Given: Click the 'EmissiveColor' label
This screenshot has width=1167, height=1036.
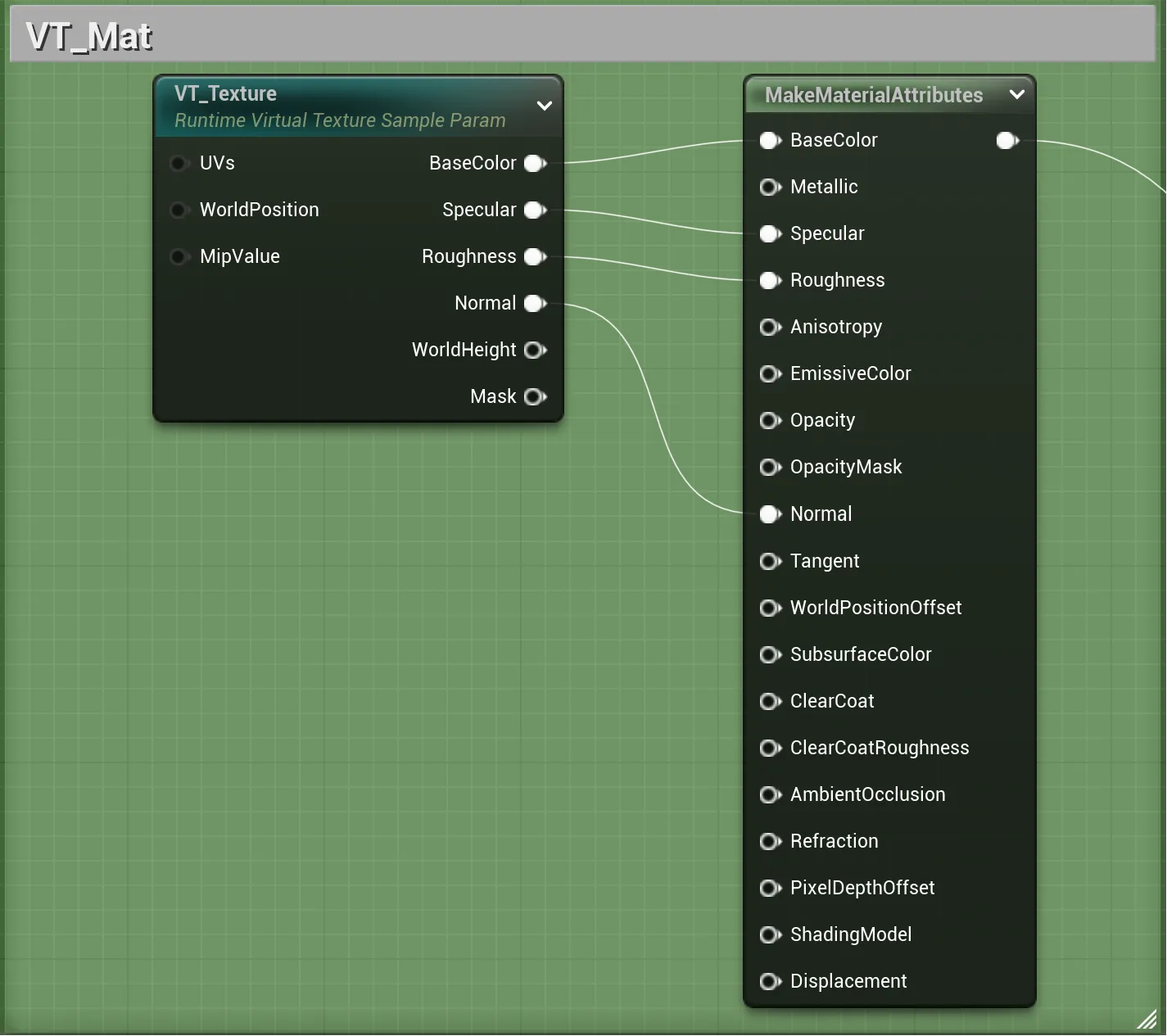Looking at the screenshot, I should [x=850, y=373].
